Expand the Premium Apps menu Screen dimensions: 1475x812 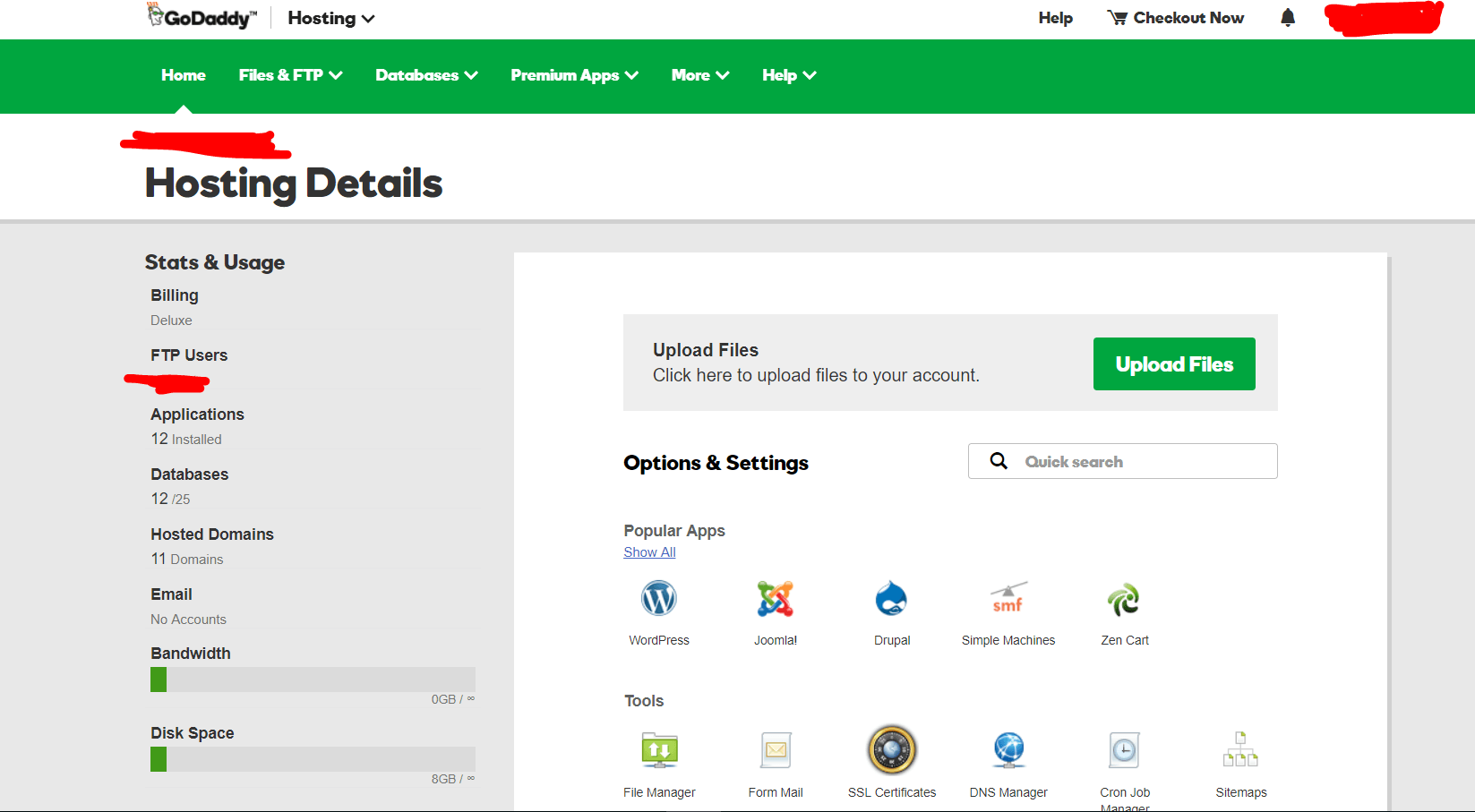point(574,75)
